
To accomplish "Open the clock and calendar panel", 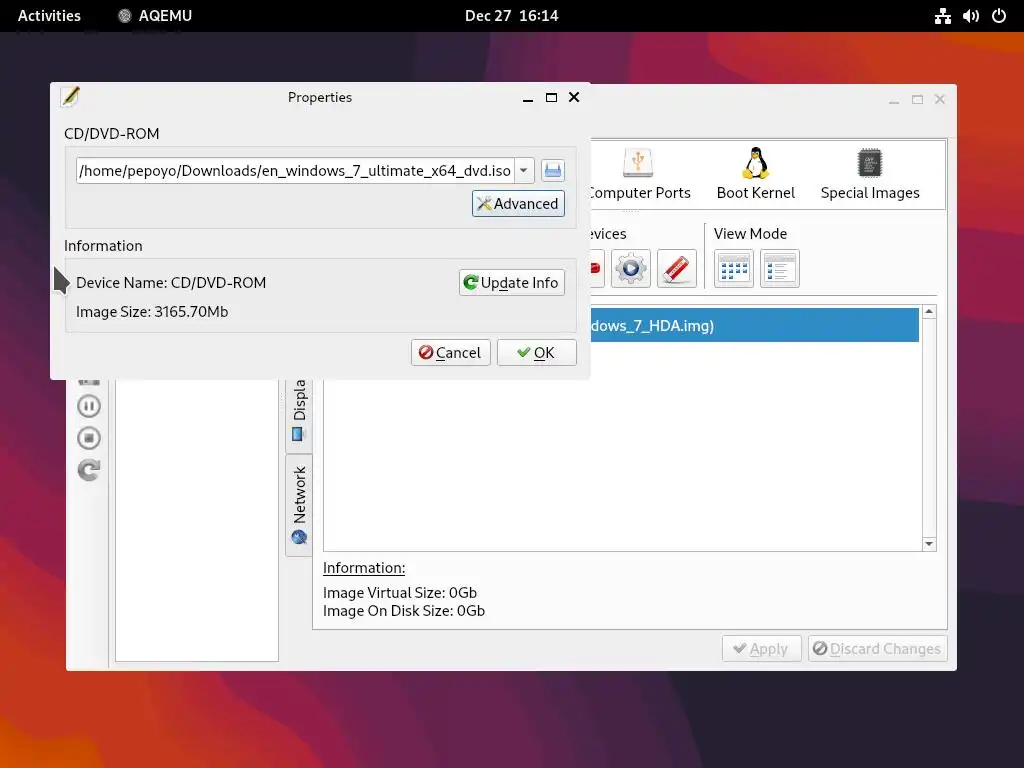I will pyautogui.click(x=511, y=16).
